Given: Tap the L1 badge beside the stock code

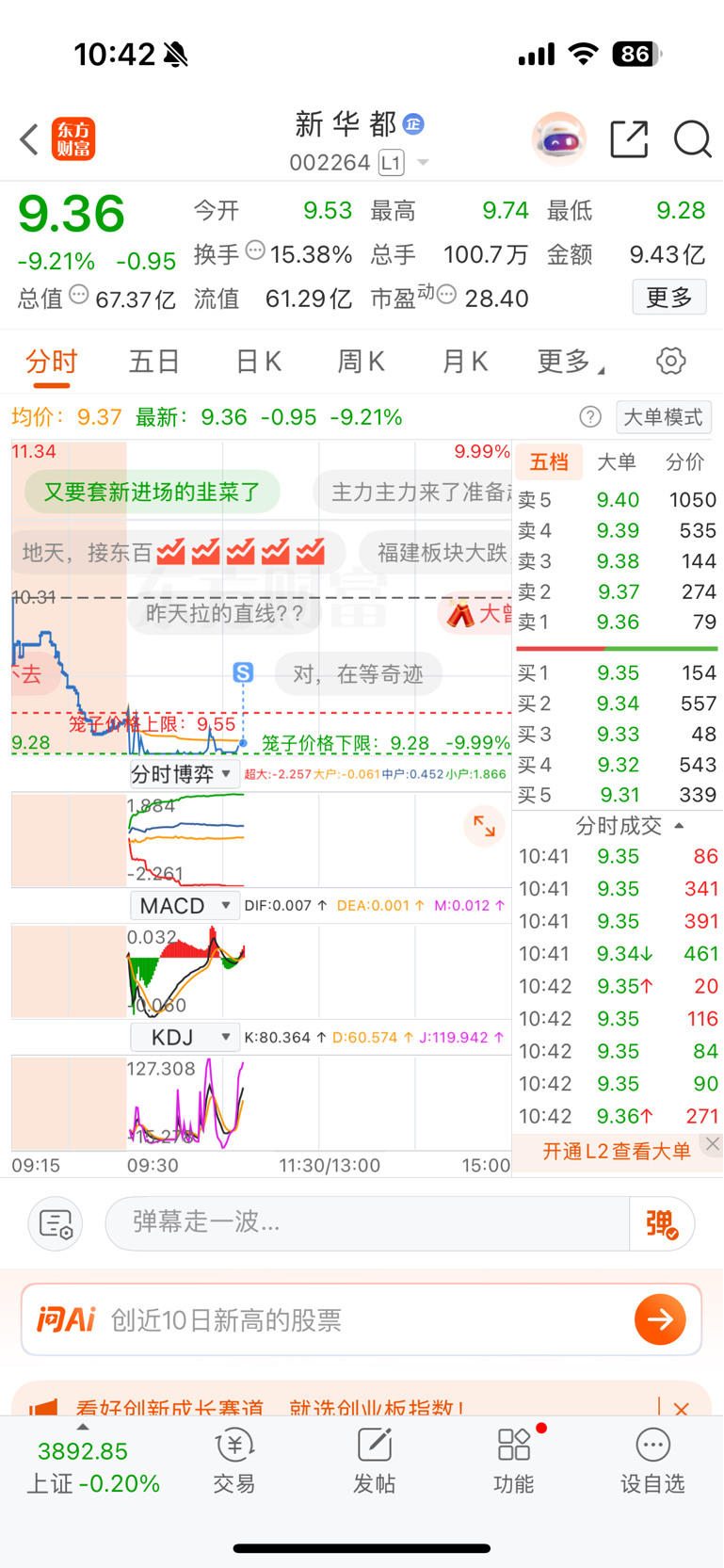Looking at the screenshot, I should [391, 163].
